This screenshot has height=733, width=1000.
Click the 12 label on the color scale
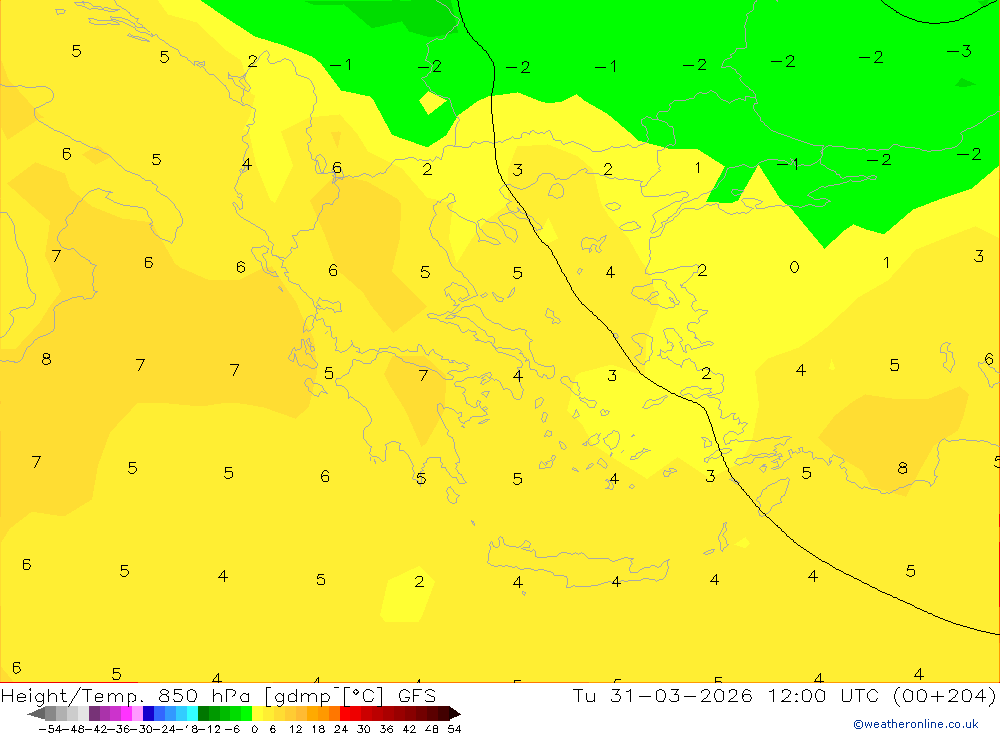click(296, 729)
